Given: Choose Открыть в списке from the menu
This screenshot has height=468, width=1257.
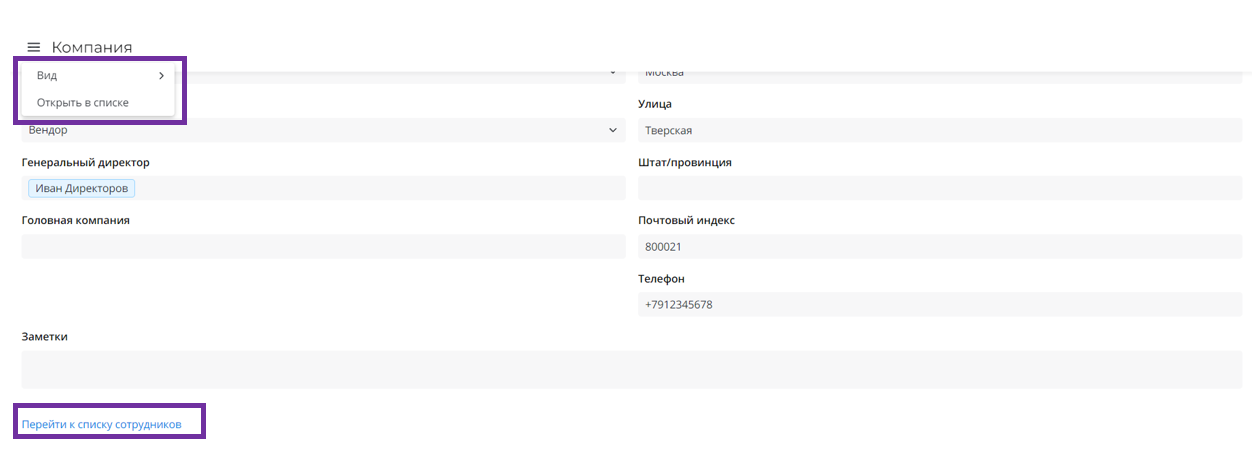Looking at the screenshot, I should coord(83,102).
